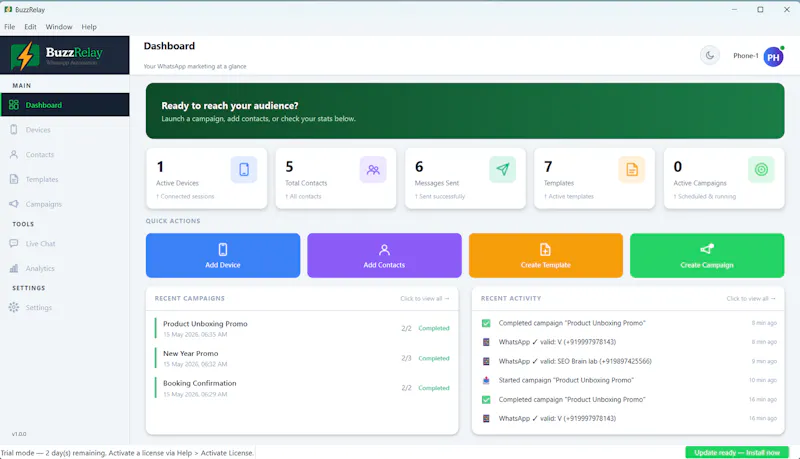Click the Active Devices stat card count
This screenshot has height=459, width=800.
click(160, 167)
